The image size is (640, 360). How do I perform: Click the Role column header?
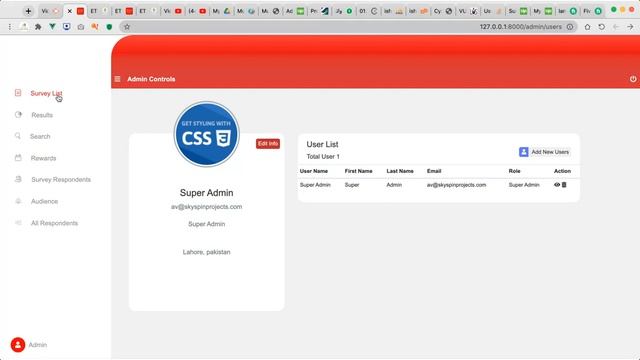(x=514, y=171)
